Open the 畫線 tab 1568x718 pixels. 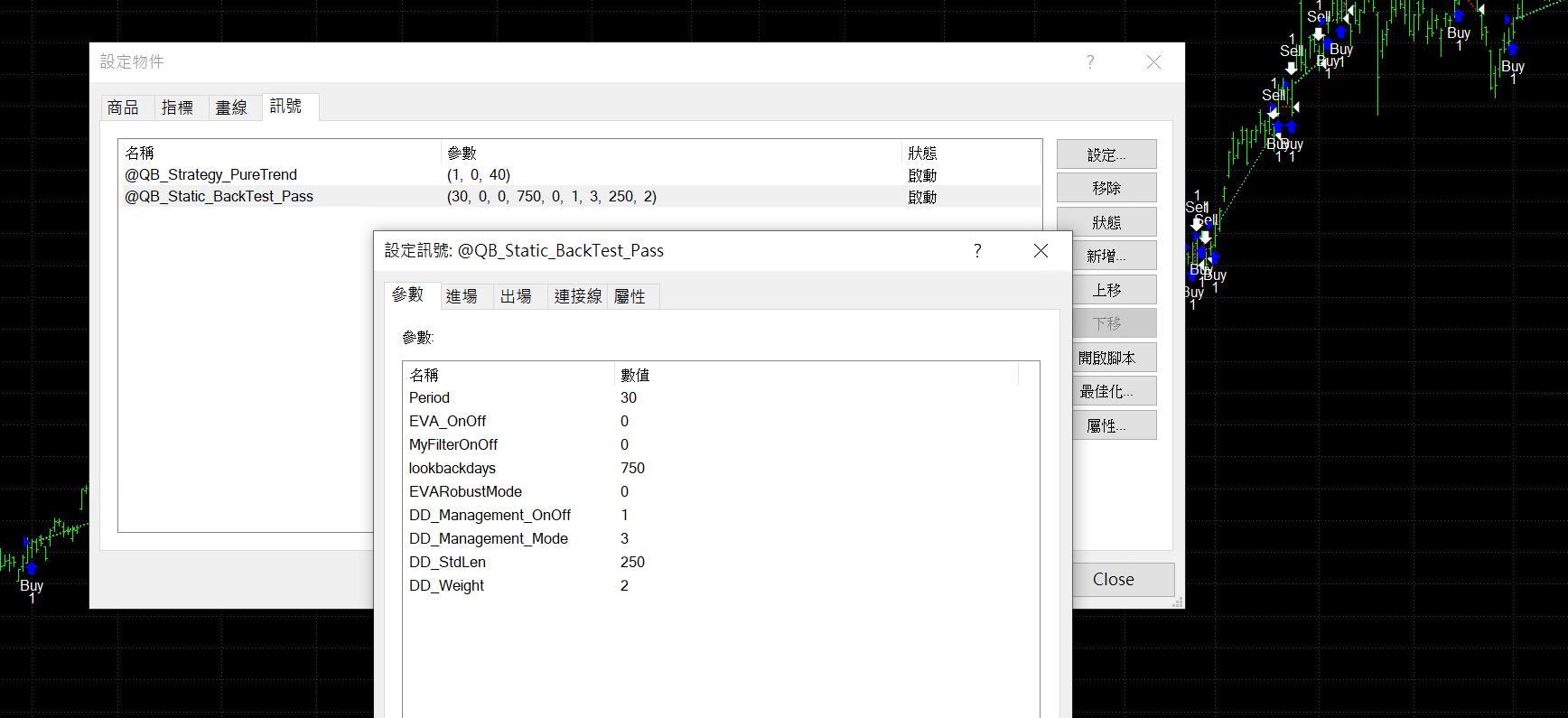pos(232,108)
